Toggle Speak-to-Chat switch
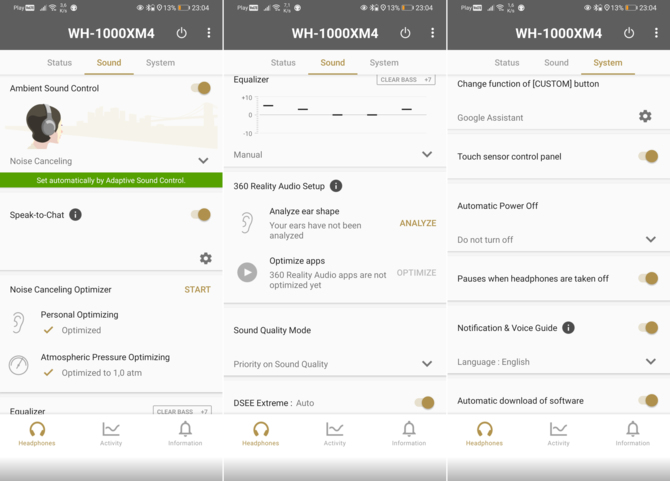 coord(201,214)
